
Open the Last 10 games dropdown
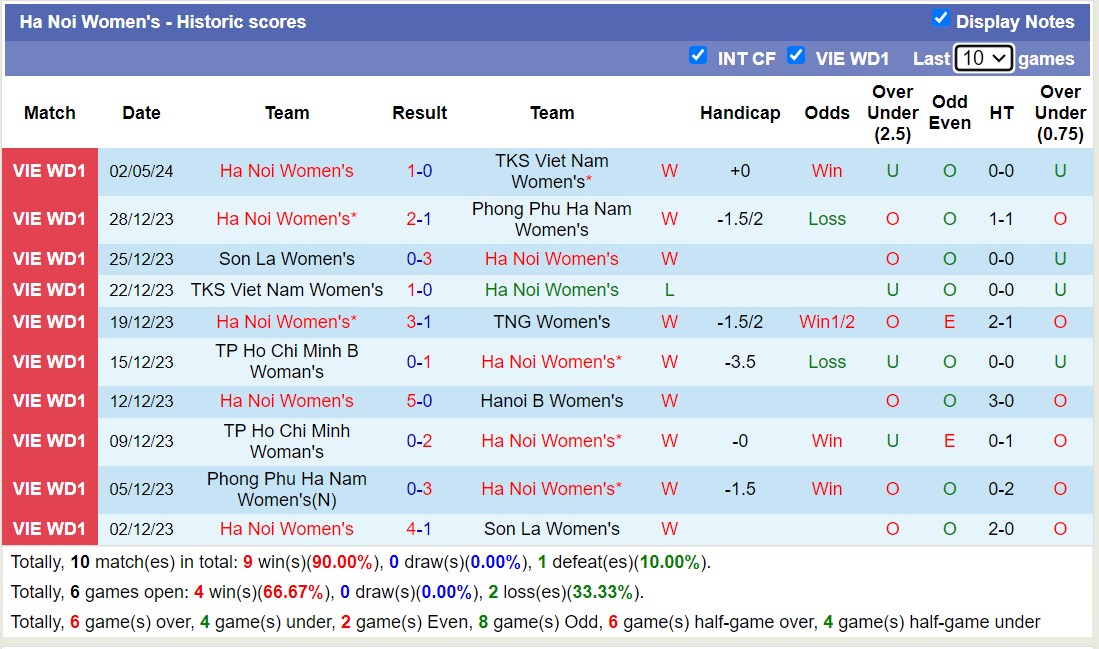pos(984,58)
